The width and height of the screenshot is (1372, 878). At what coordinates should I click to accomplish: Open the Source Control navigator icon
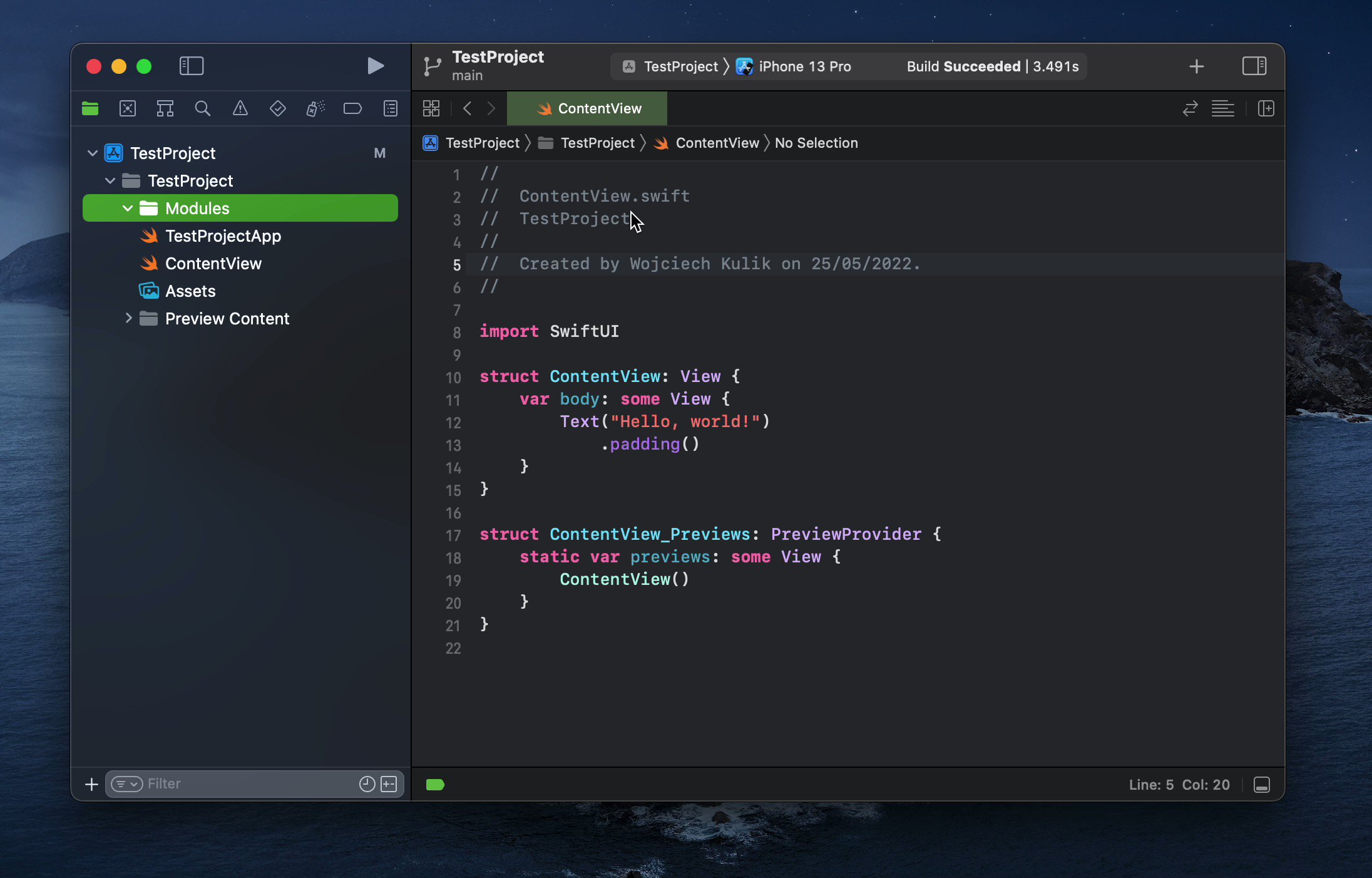128,109
